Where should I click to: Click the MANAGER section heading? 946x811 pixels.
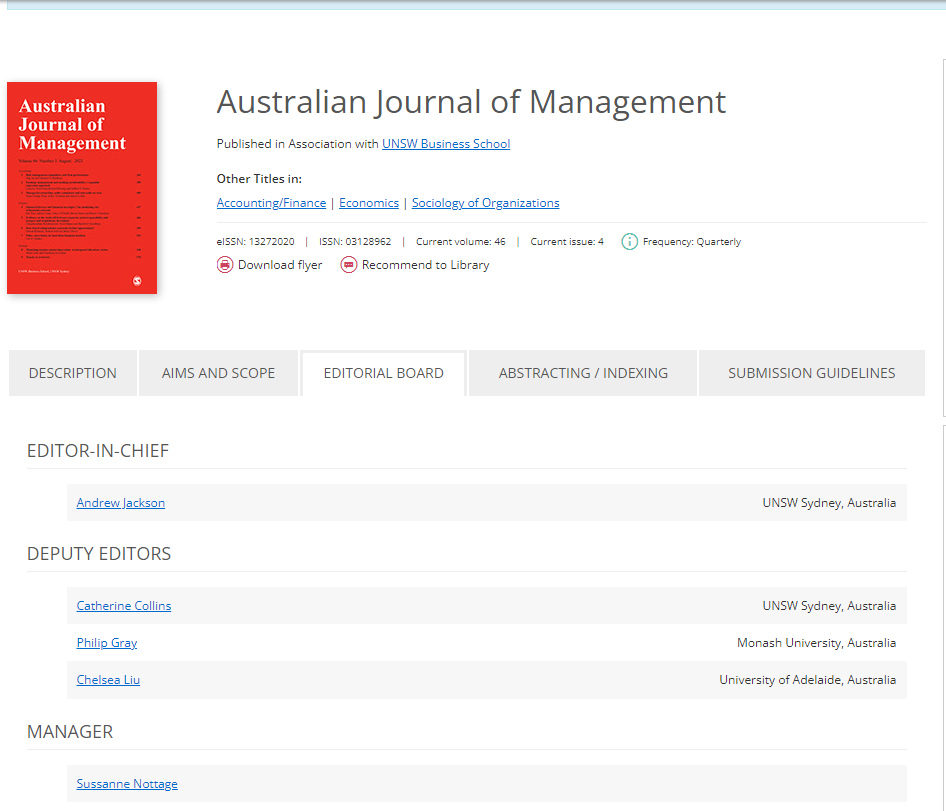click(x=70, y=731)
